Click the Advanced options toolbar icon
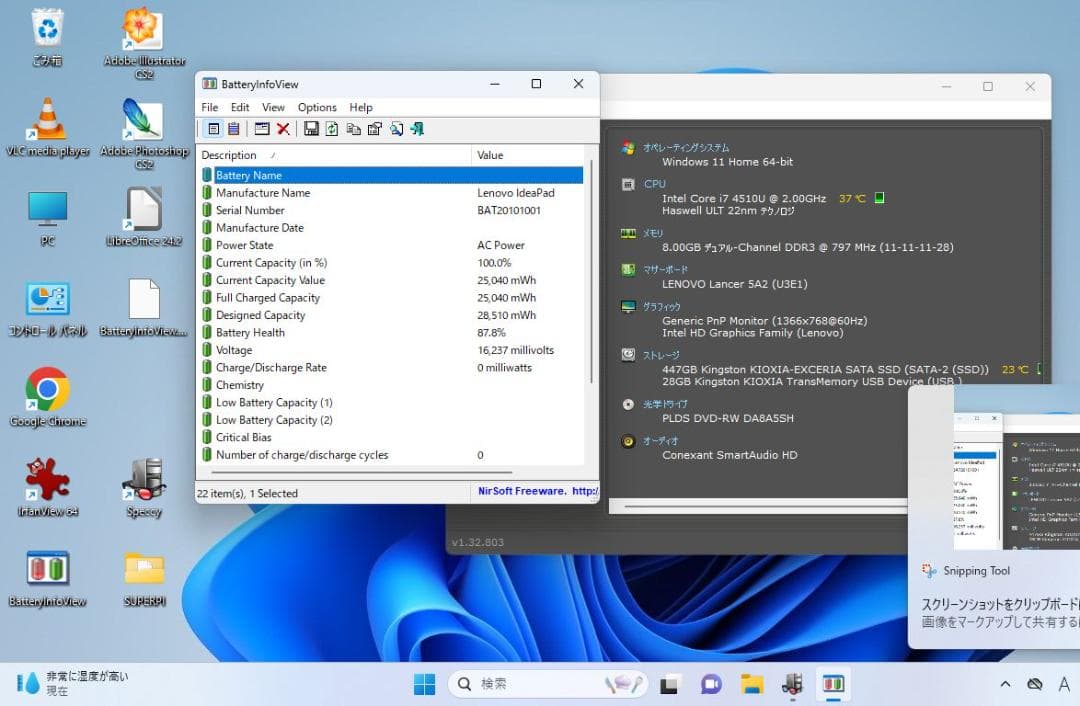 coord(375,129)
